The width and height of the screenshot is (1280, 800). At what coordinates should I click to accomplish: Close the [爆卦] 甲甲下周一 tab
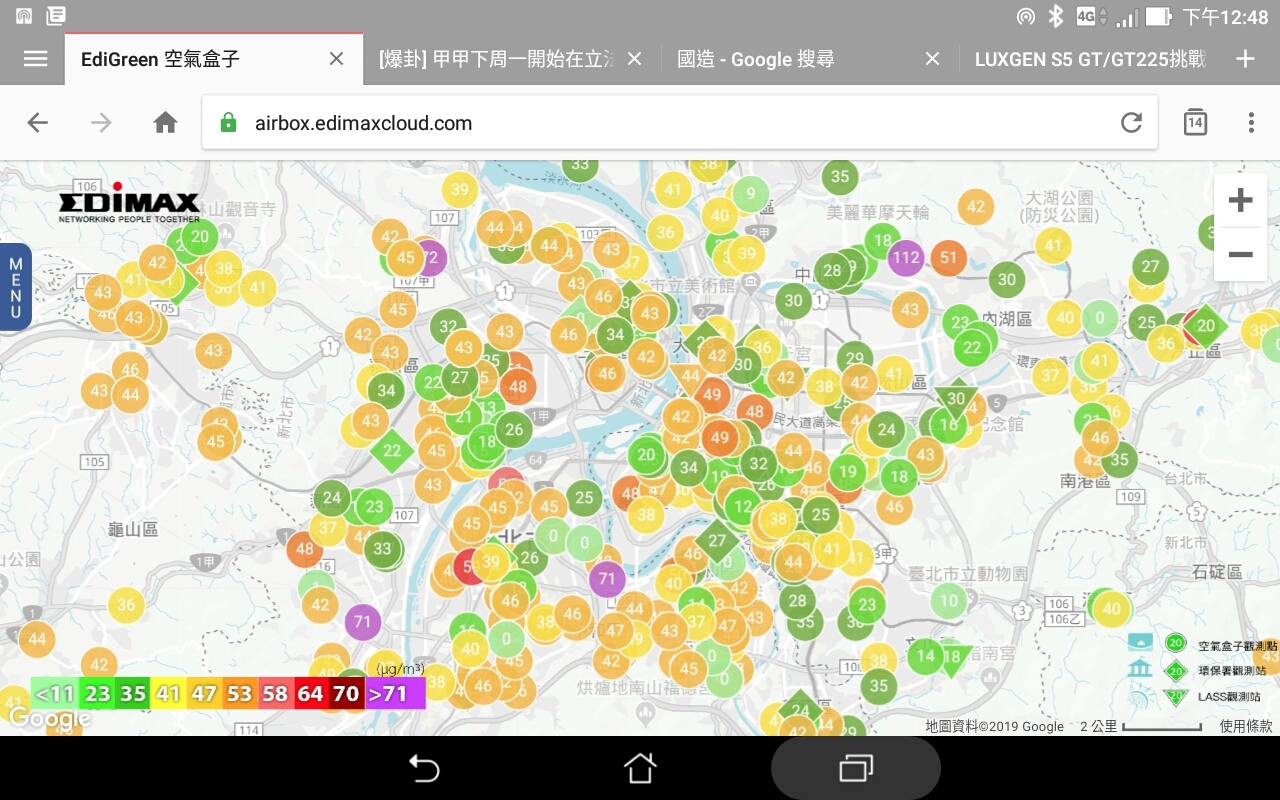634,59
